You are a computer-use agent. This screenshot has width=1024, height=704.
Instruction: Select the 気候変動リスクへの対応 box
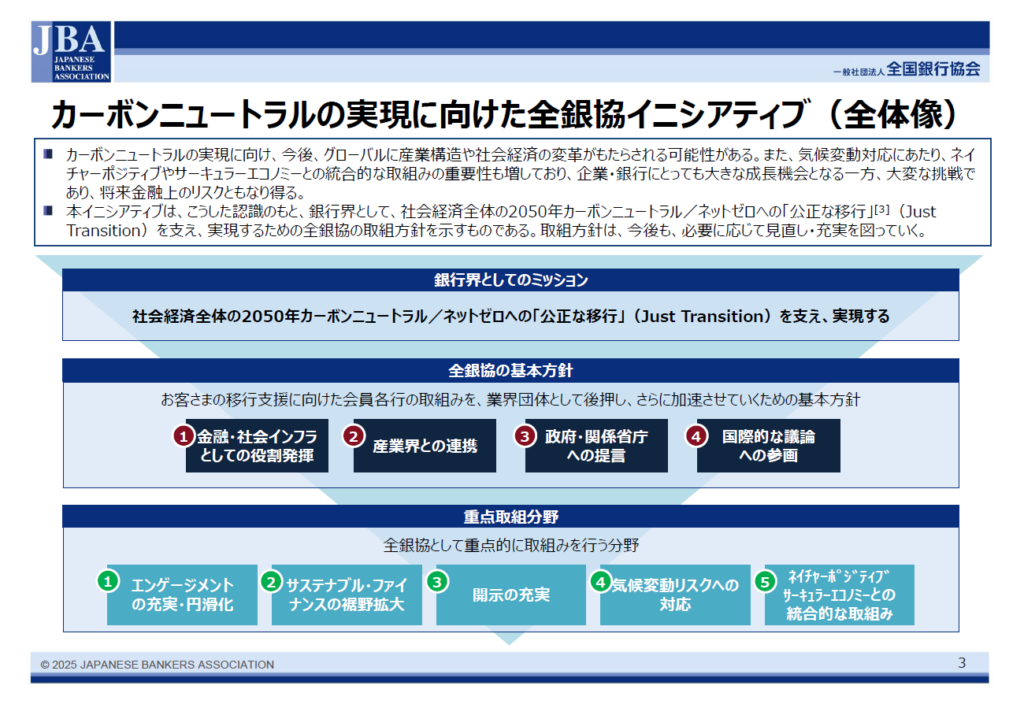point(675,595)
